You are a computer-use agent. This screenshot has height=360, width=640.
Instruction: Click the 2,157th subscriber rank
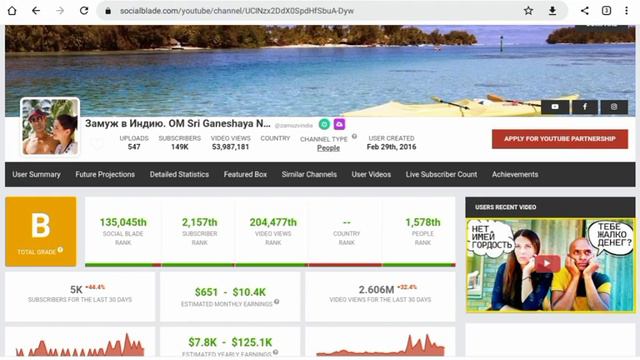pyautogui.click(x=200, y=222)
